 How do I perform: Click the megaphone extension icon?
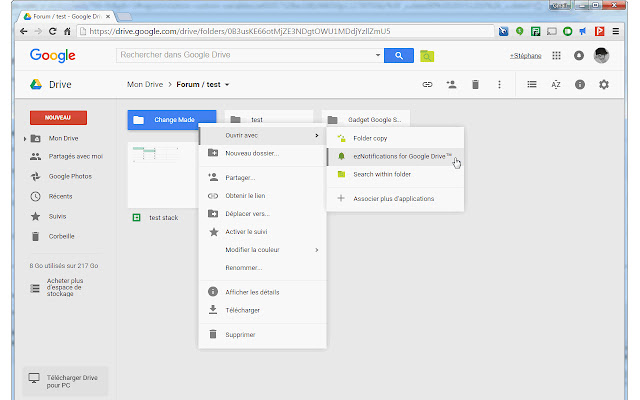point(583,31)
